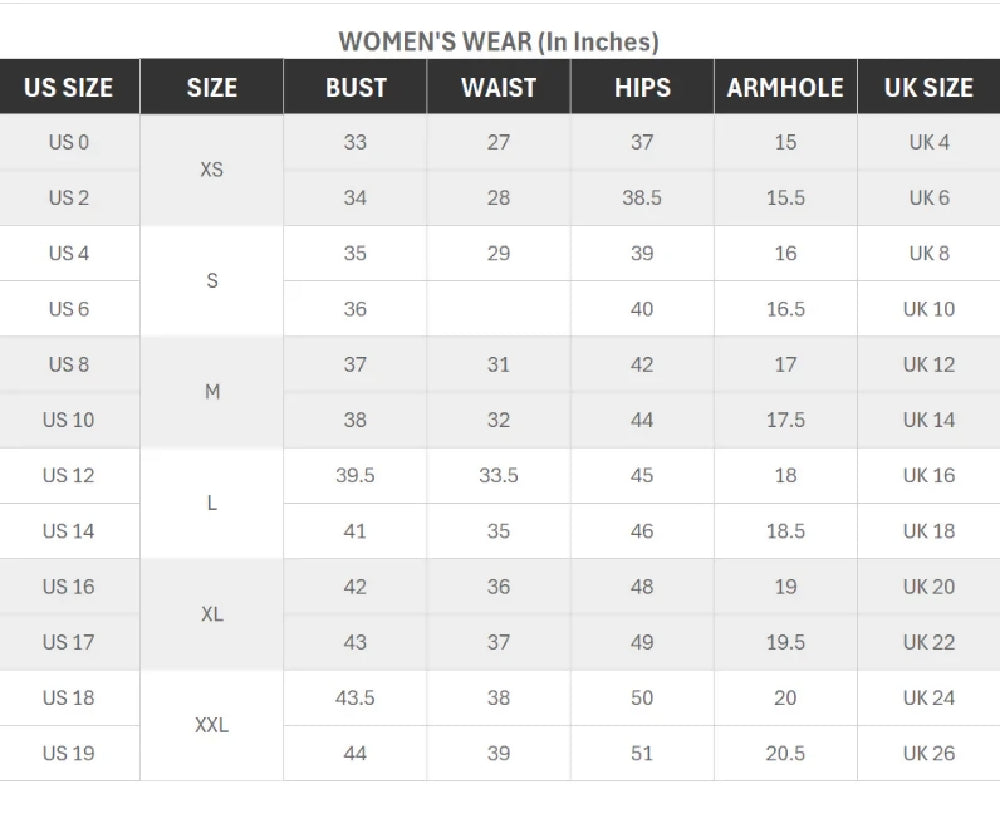
Task: Click the US 0 row label
Action: [x=69, y=142]
